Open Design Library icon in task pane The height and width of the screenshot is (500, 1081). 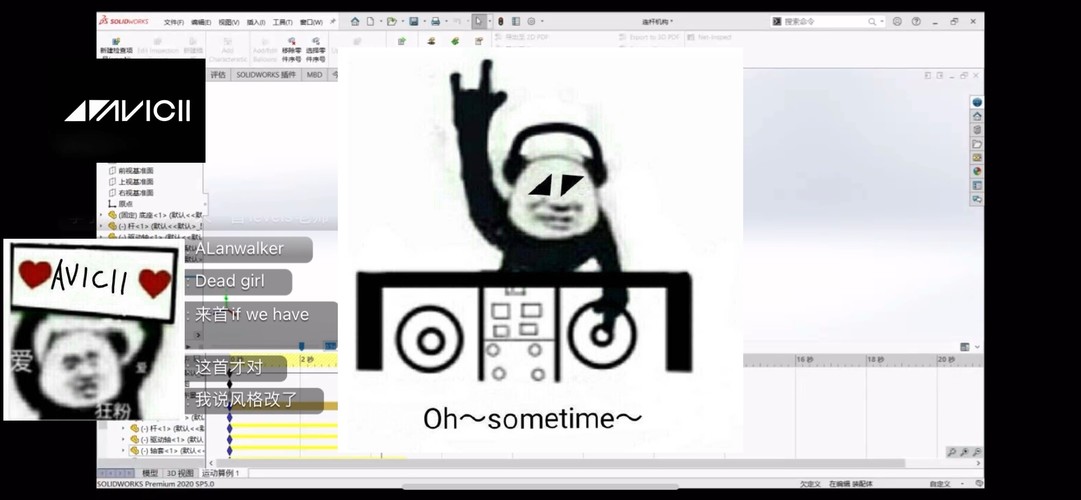click(977, 130)
